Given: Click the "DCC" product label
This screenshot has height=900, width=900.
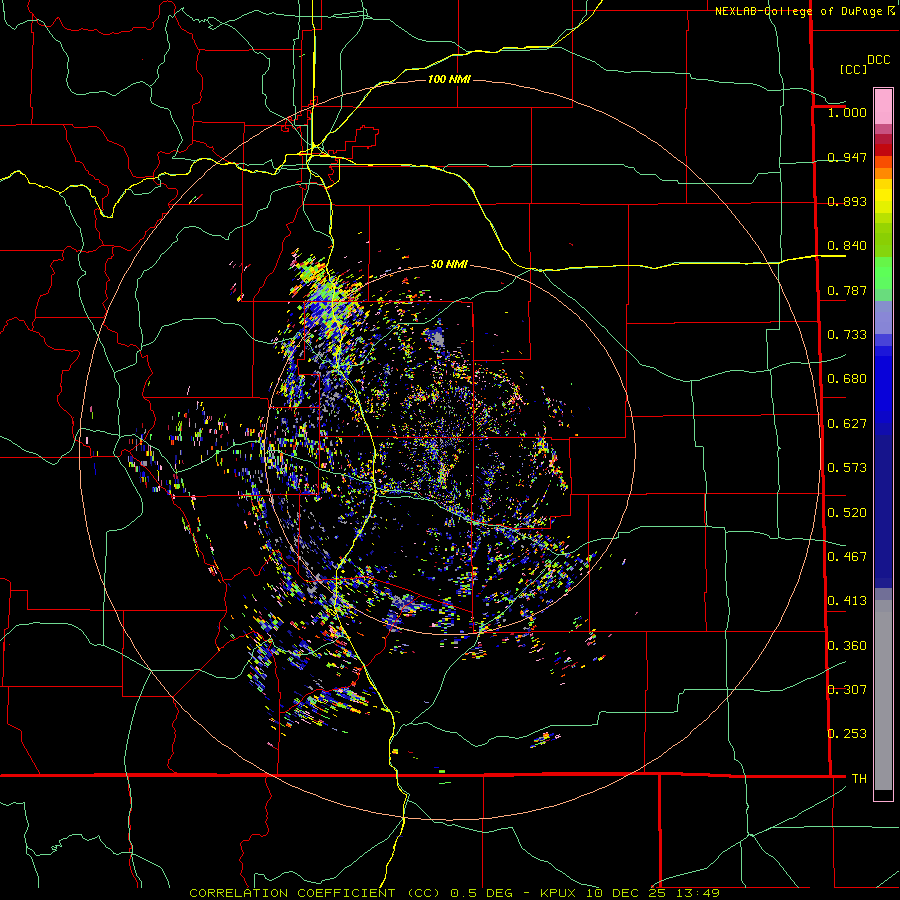Looking at the screenshot, I should pos(878,60).
